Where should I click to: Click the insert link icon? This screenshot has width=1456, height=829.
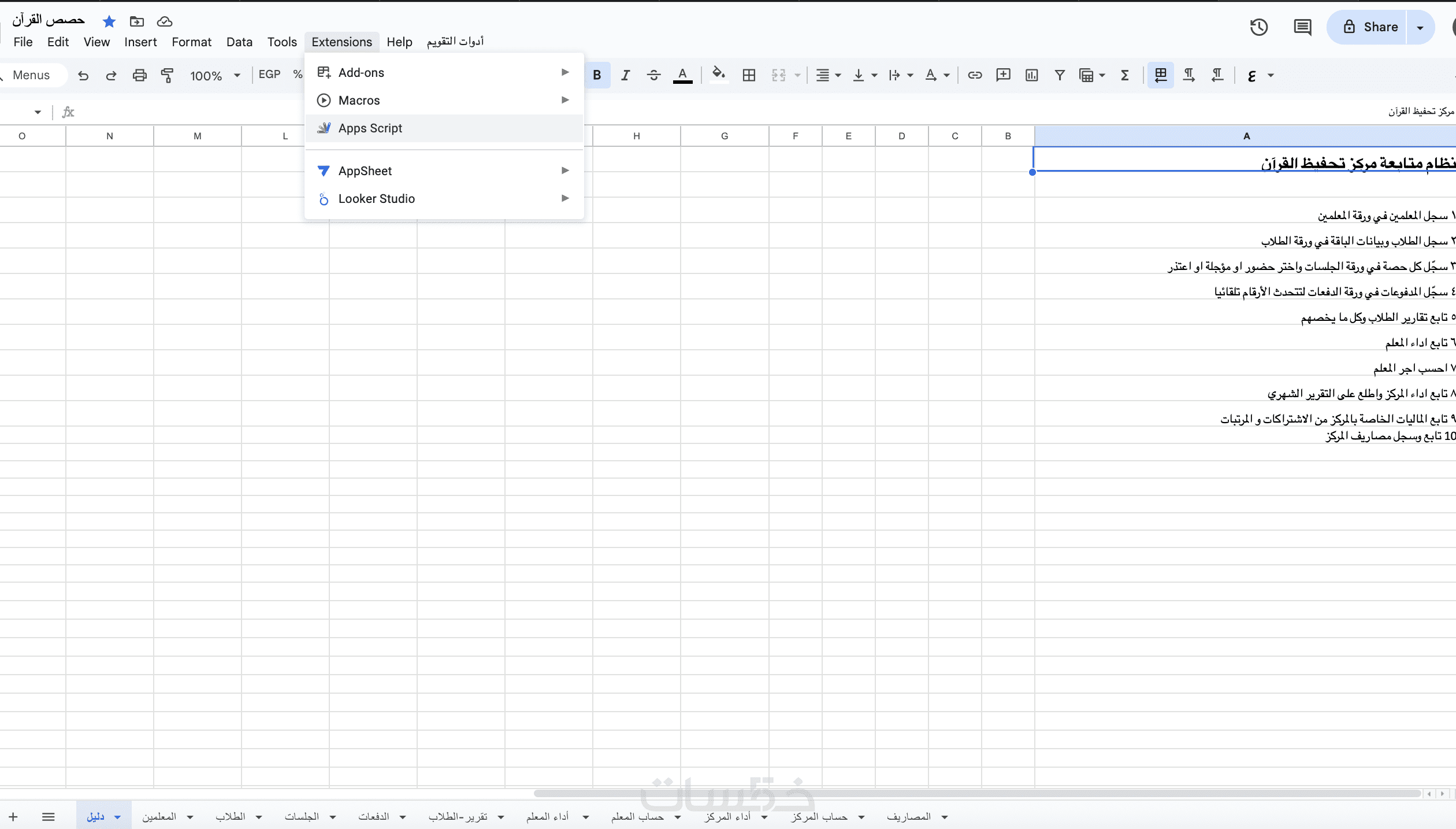click(x=975, y=75)
